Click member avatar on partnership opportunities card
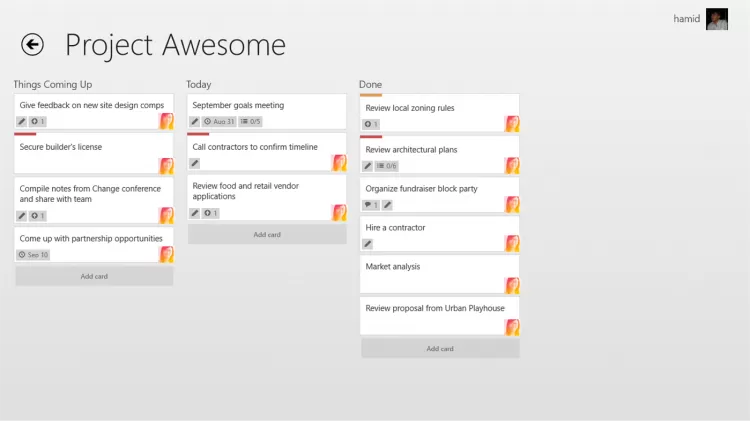Screen dimensions: 750x421 tap(166, 254)
